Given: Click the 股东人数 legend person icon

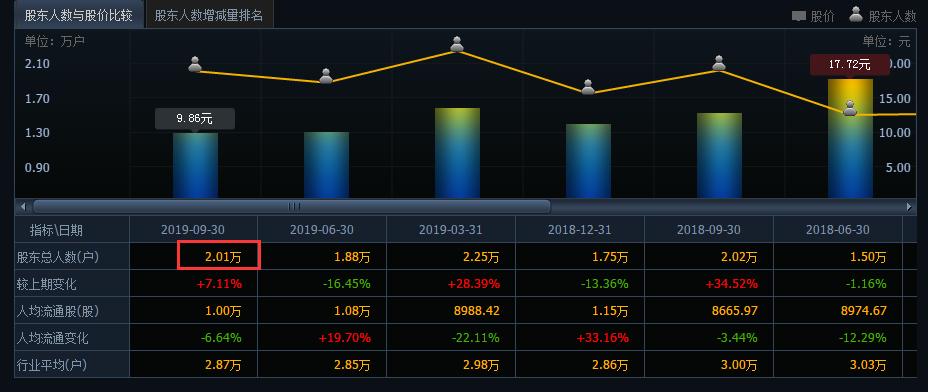Looking at the screenshot, I should click(856, 15).
